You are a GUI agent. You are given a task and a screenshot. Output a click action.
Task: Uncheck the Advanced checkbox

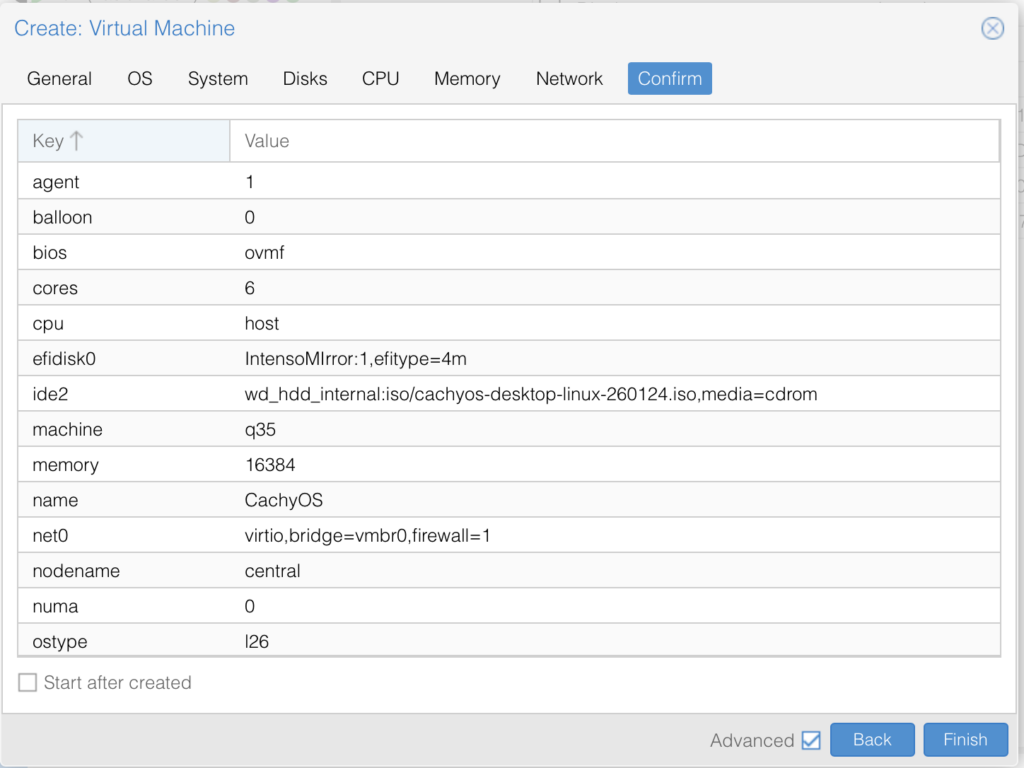point(811,740)
